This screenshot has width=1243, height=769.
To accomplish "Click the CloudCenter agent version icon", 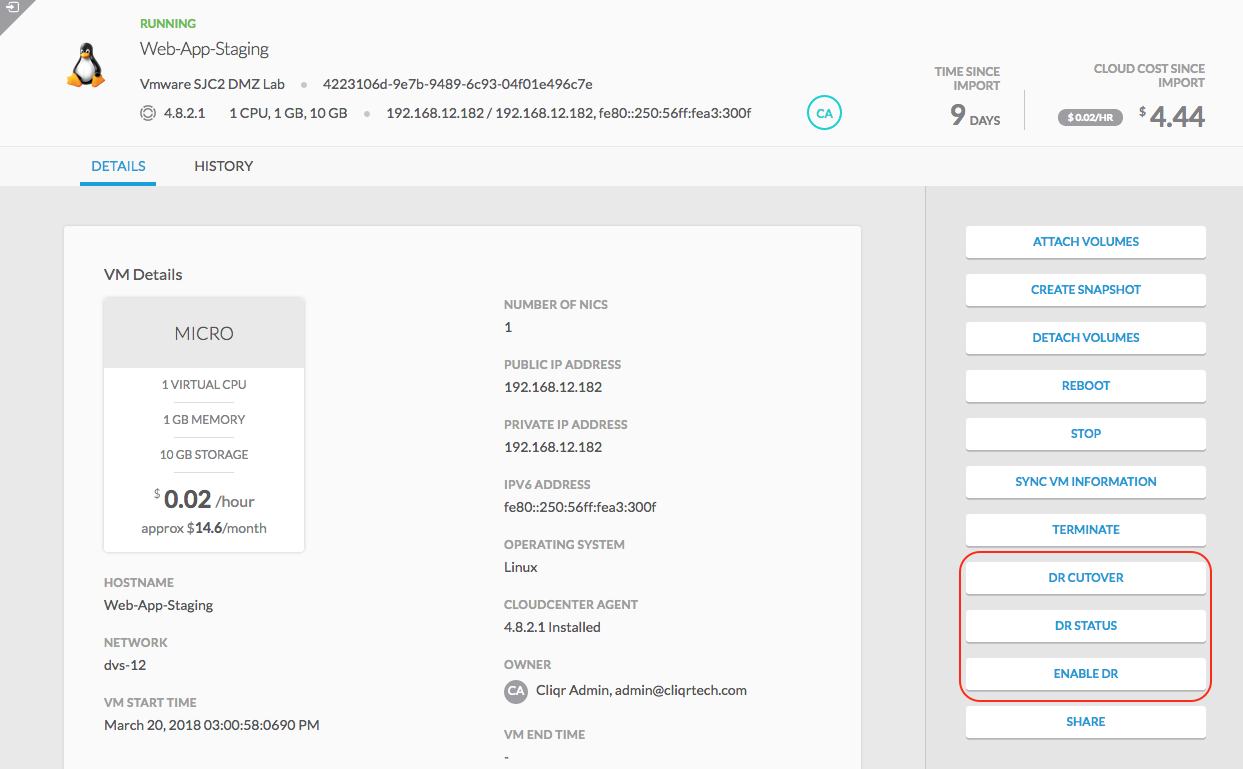I will [148, 114].
